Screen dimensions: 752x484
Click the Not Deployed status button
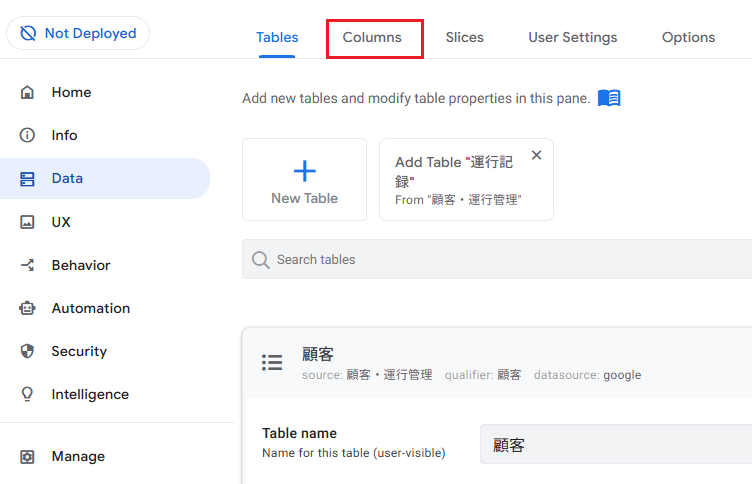point(78,33)
